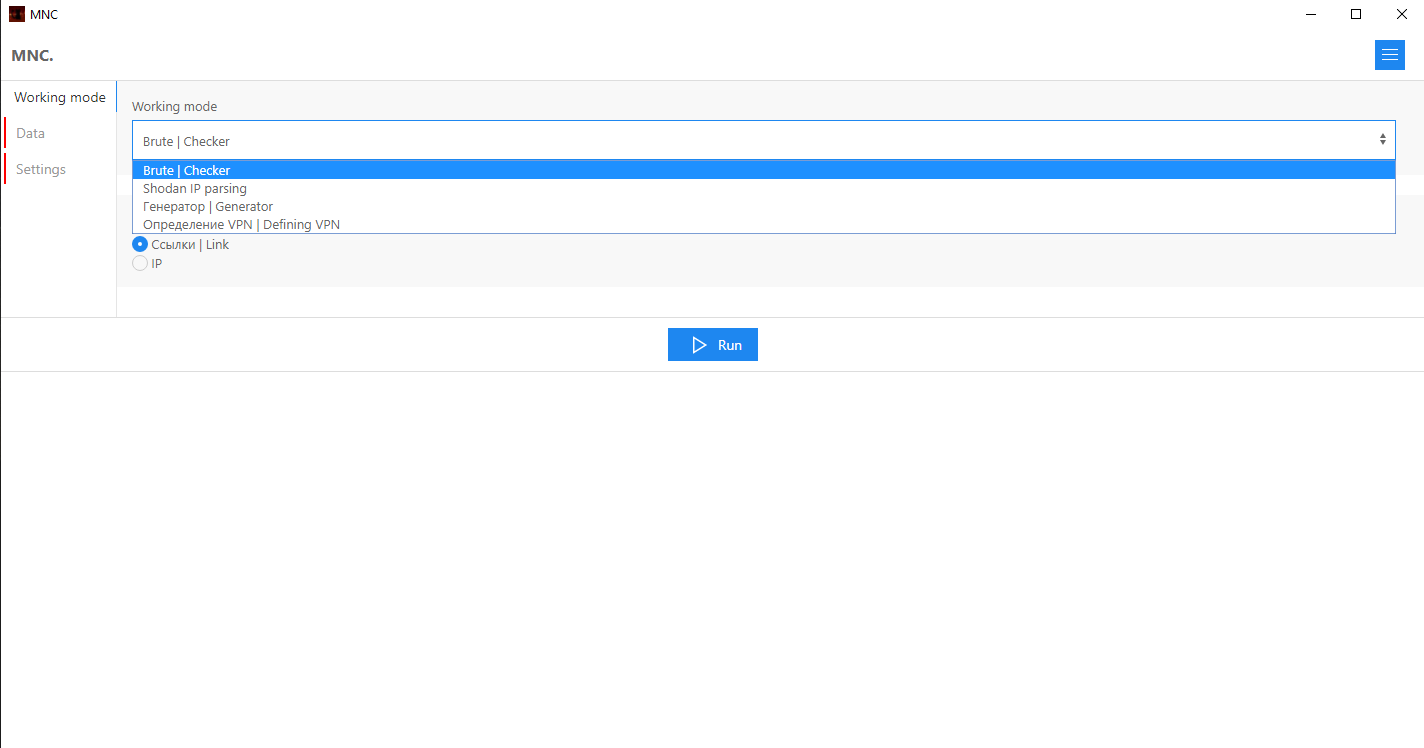Screen dimensions: 1424x748
Task: Click the up-down arrows on the mode selector
Action: click(1383, 141)
